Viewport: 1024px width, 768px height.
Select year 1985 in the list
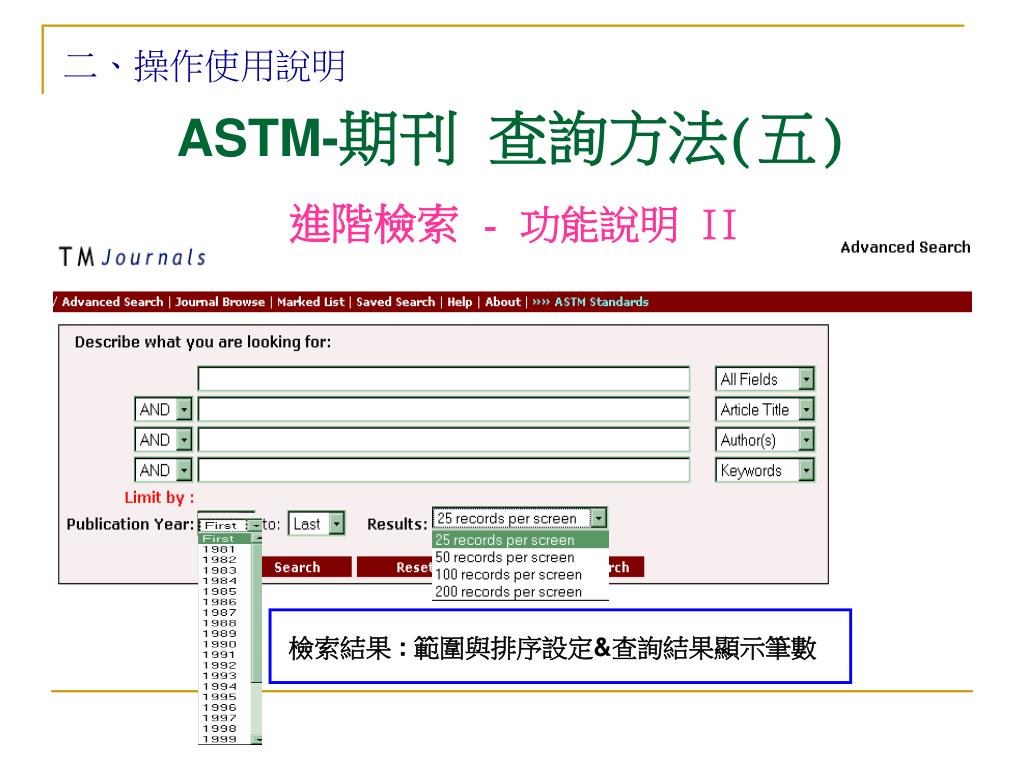point(225,592)
